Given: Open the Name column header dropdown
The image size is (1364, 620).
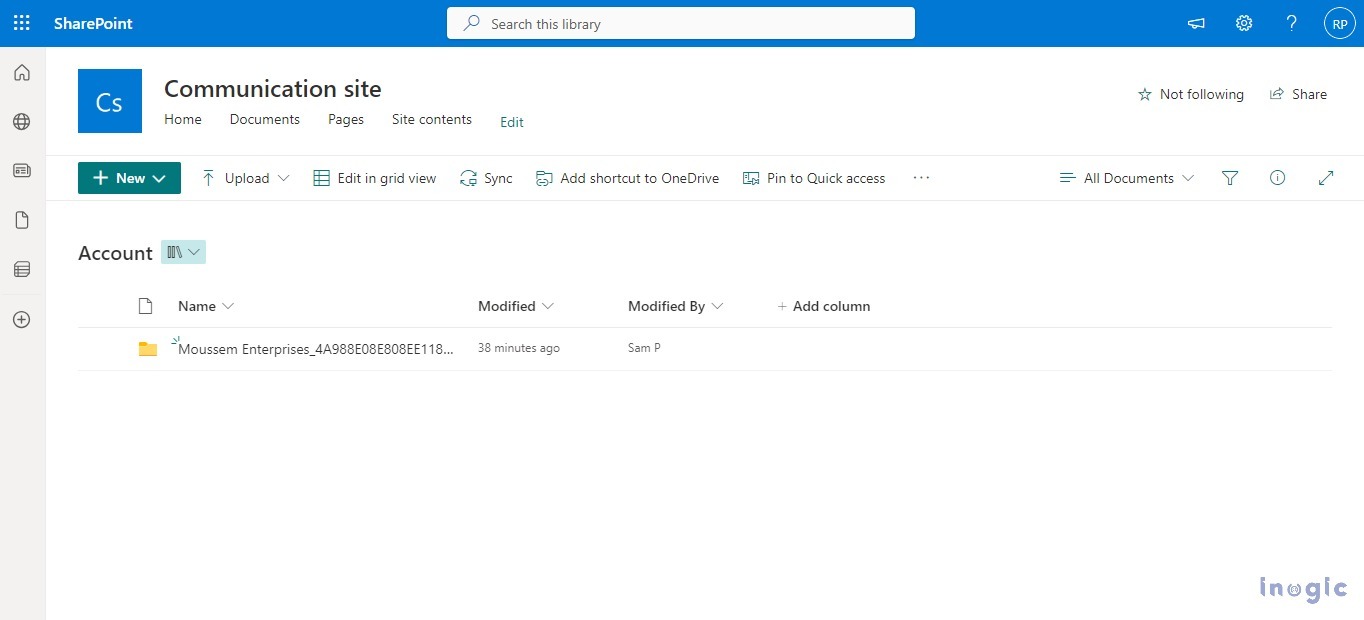Looking at the screenshot, I should (x=206, y=306).
